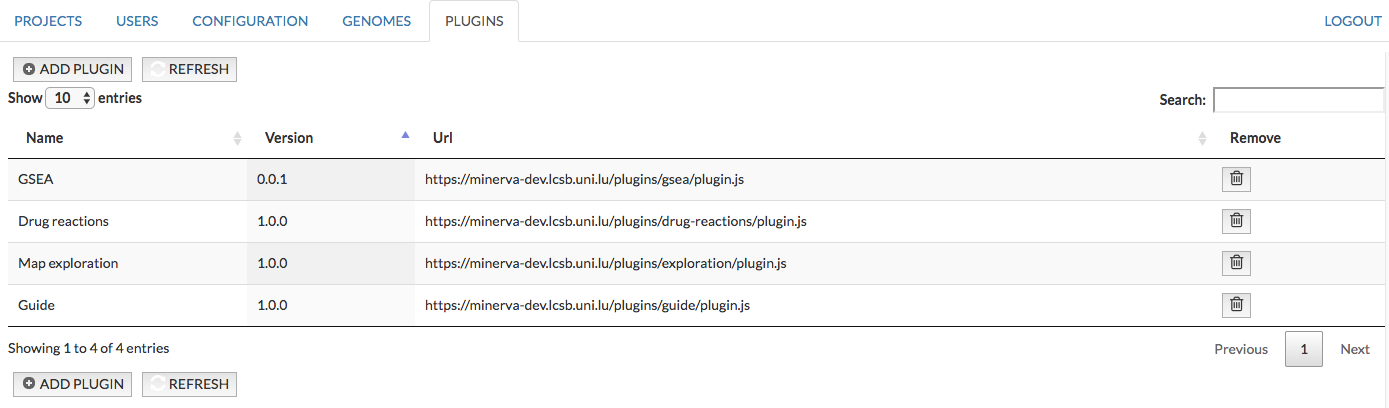Sort table by Name column arrows
Viewport: 1389px width, 408px height.
[x=237, y=138]
